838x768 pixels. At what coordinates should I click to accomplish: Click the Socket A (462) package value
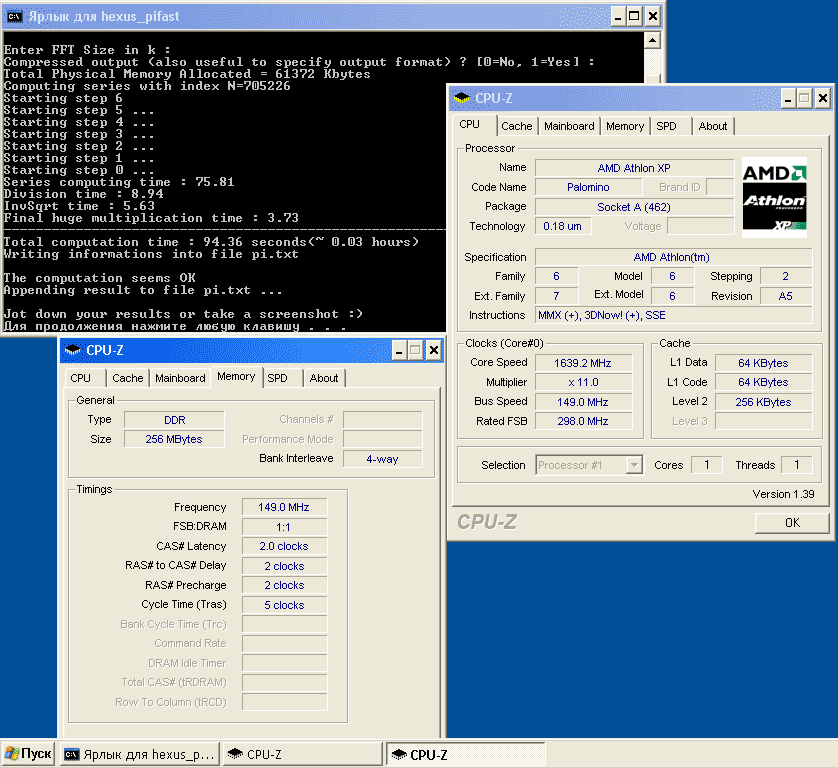point(634,207)
